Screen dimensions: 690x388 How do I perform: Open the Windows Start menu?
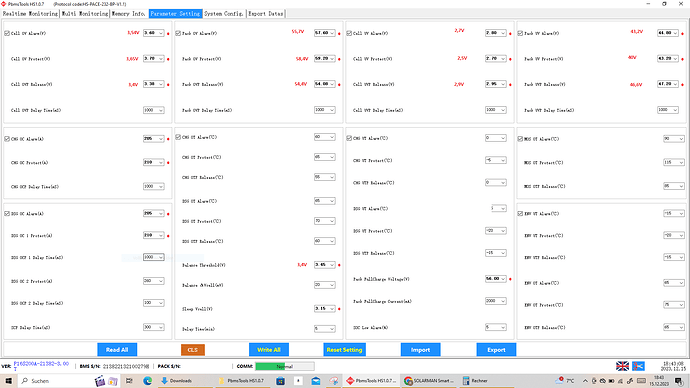[8, 381]
